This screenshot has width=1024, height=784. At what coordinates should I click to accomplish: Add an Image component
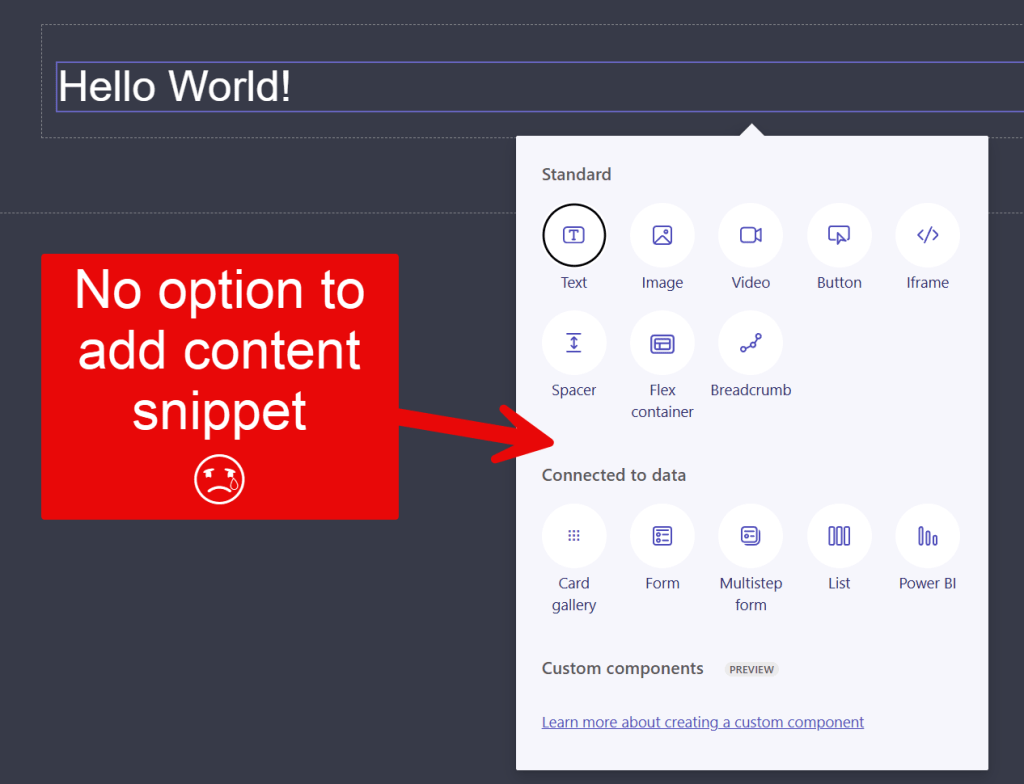[x=662, y=236]
